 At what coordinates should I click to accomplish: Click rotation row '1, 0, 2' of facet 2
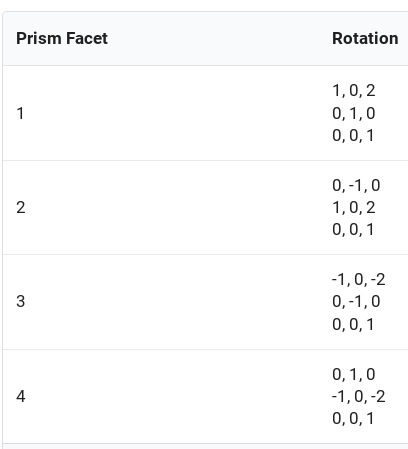[354, 208]
